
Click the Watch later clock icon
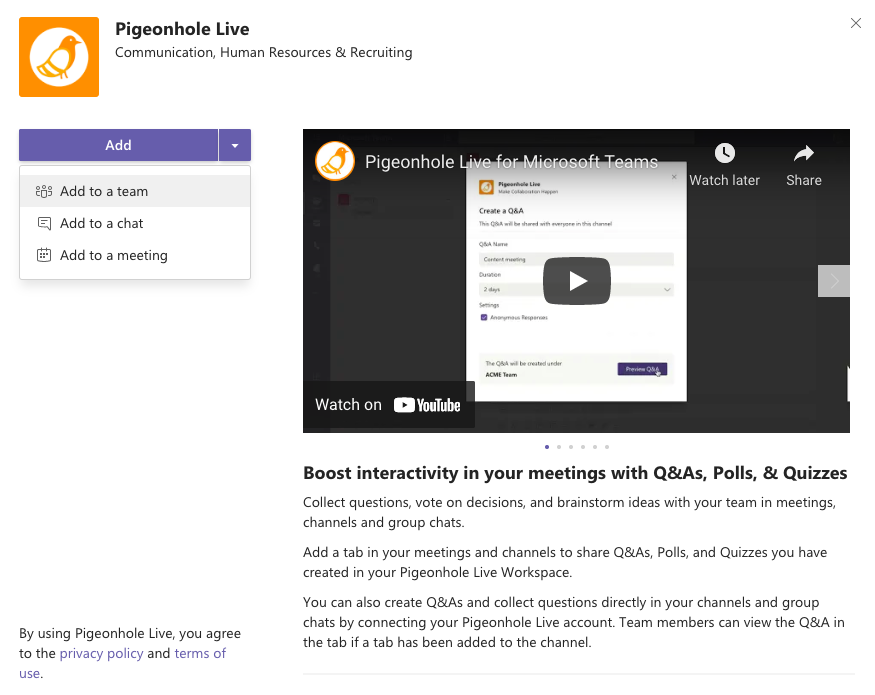[724, 153]
